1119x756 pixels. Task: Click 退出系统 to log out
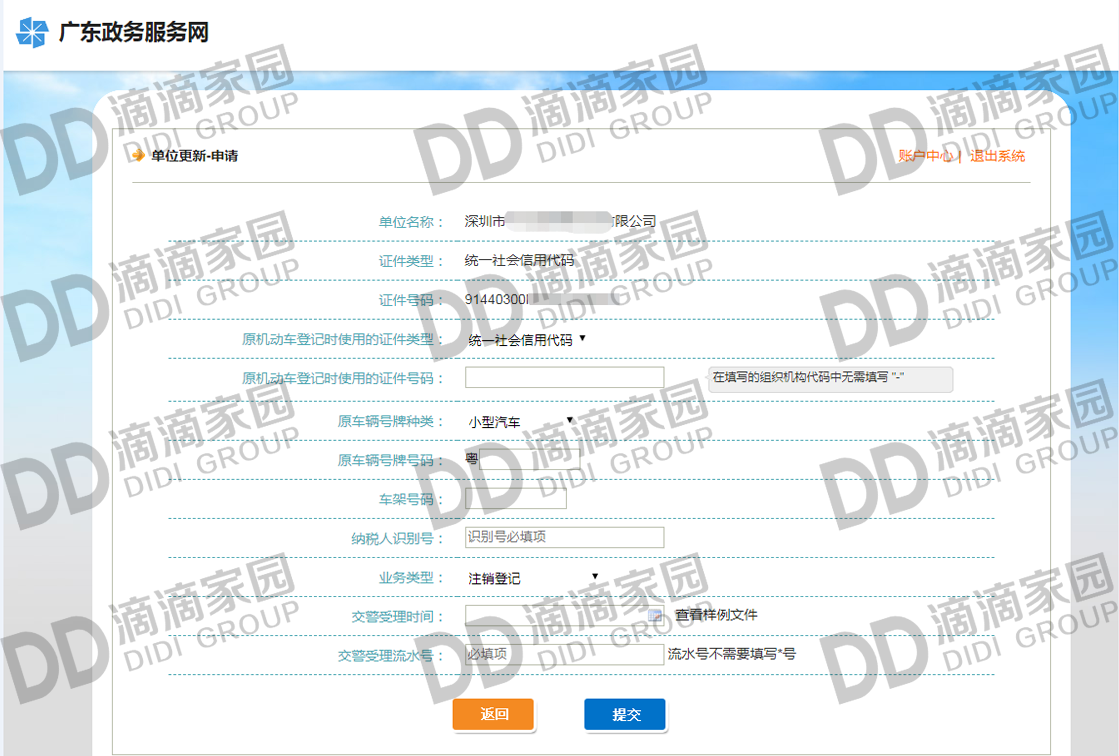tap(997, 156)
